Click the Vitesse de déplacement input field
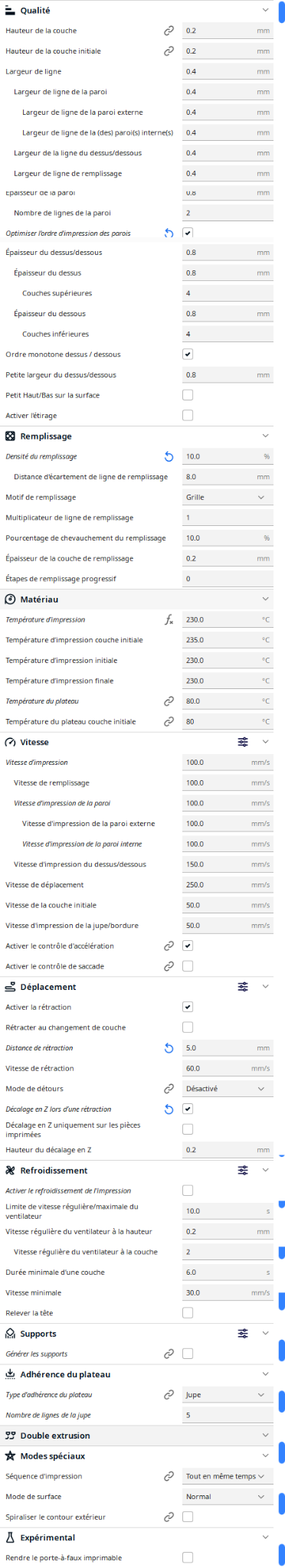This screenshot has height=1568, width=285. (228, 885)
